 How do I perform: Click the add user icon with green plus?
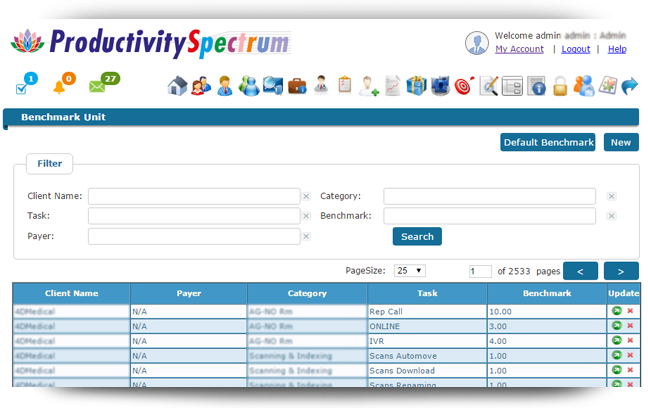[x=369, y=86]
